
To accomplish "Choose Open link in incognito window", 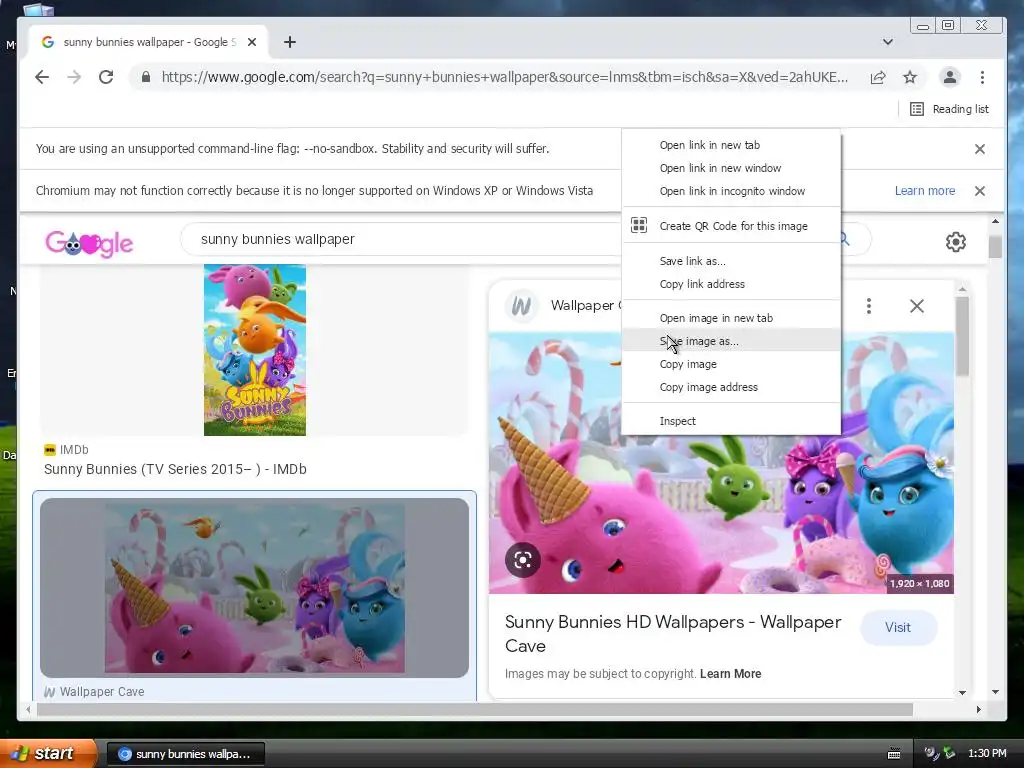I will pos(731,191).
